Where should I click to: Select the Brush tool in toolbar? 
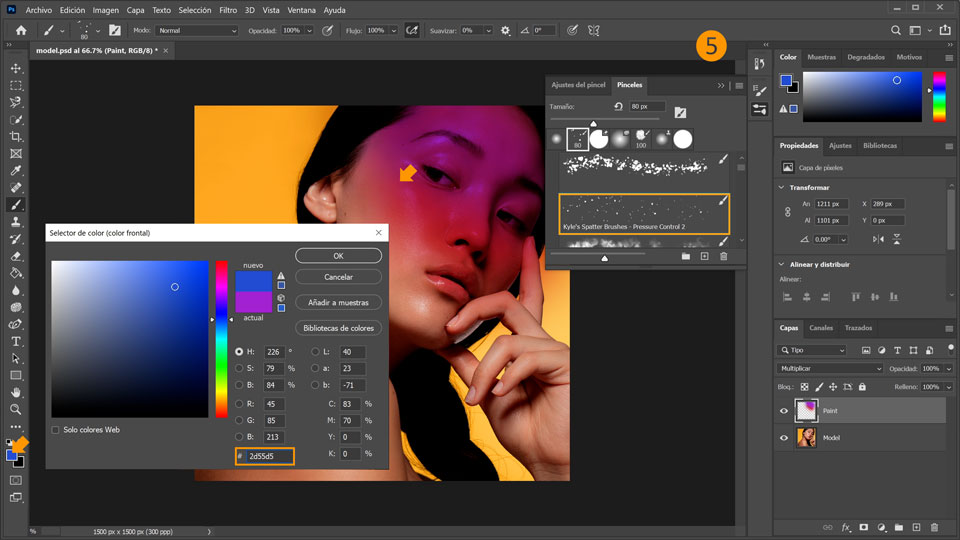pyautogui.click(x=16, y=204)
